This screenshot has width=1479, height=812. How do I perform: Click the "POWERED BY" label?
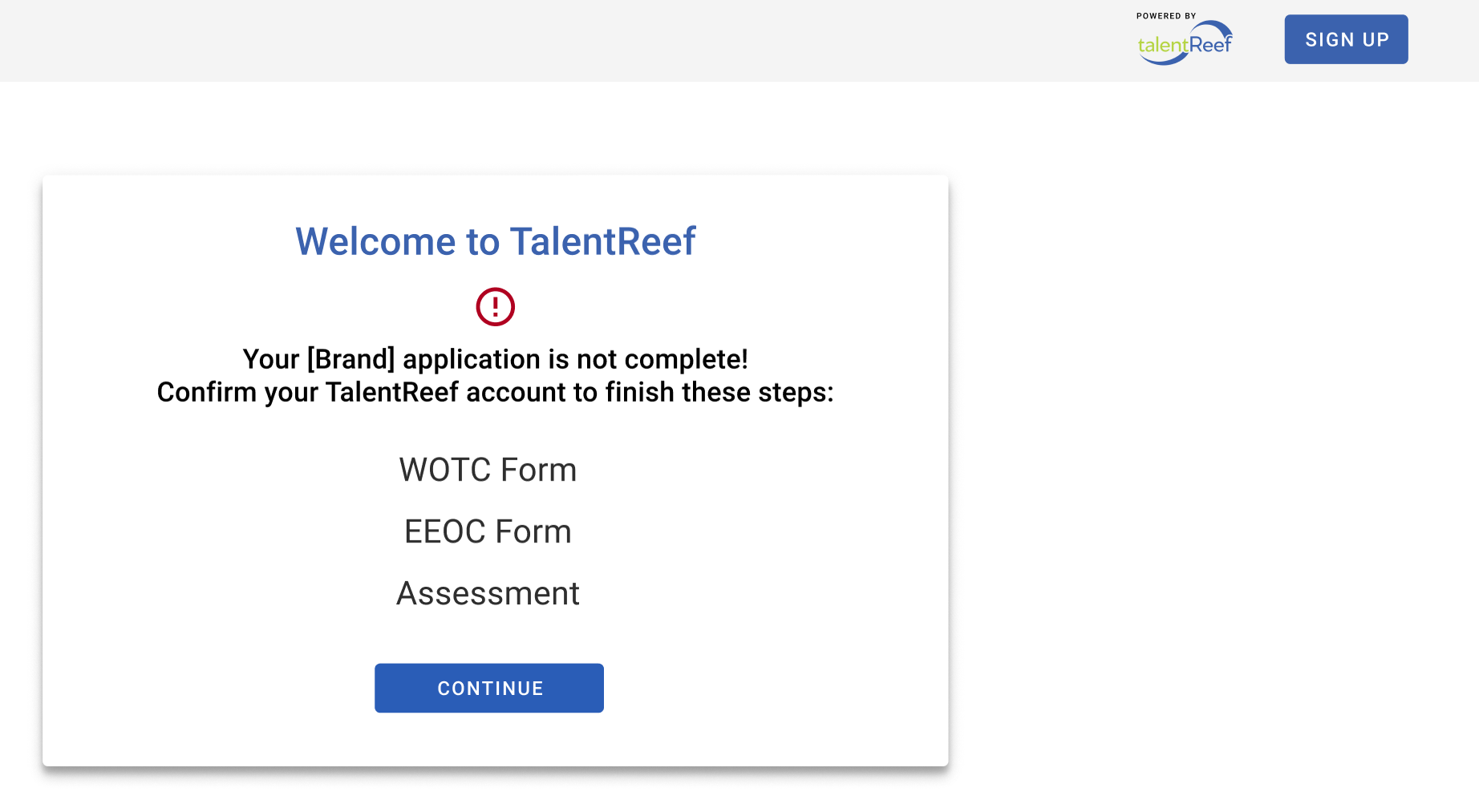coord(1165,16)
